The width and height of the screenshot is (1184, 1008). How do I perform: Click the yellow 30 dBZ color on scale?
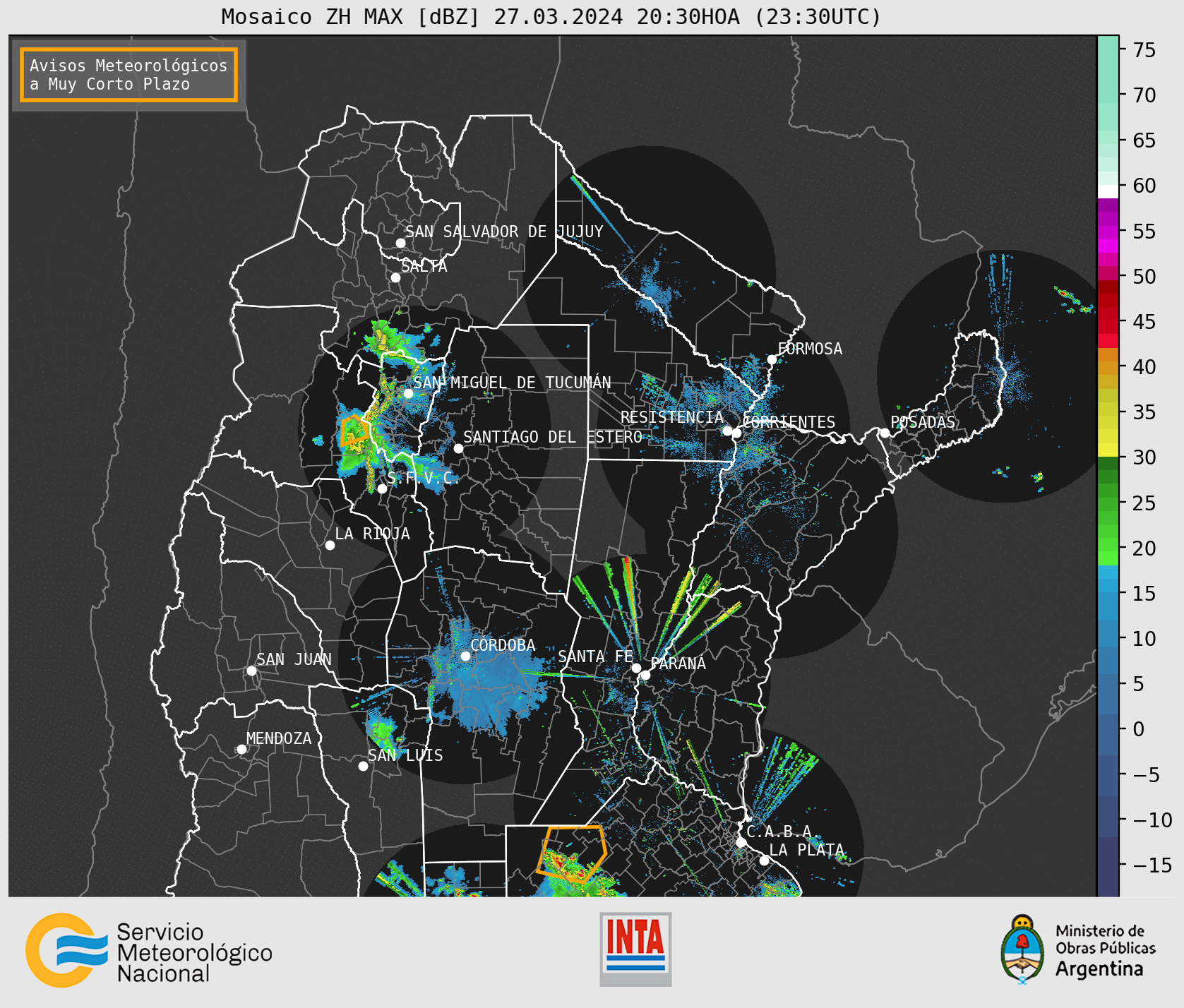coord(1108,450)
